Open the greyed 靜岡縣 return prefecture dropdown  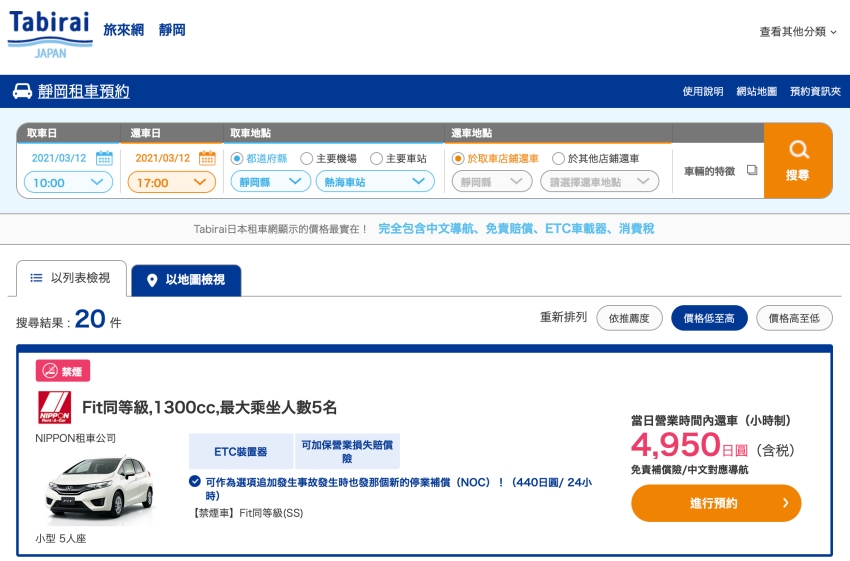coord(492,181)
